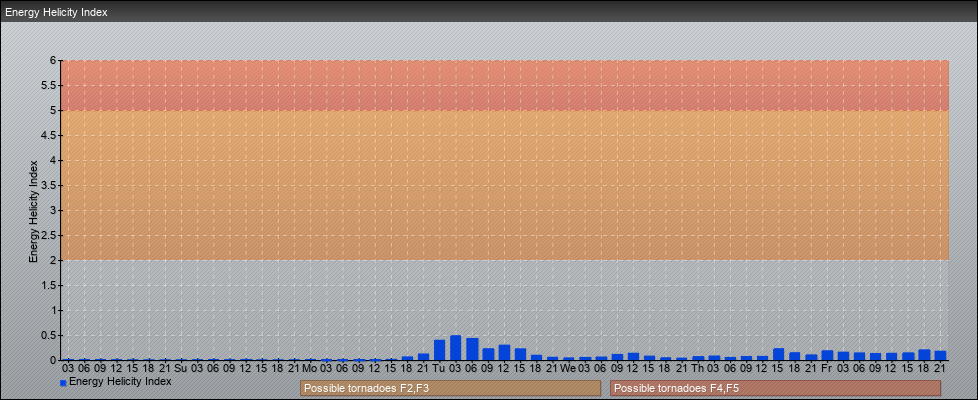Click the 2 value on the y-axis

(52, 260)
